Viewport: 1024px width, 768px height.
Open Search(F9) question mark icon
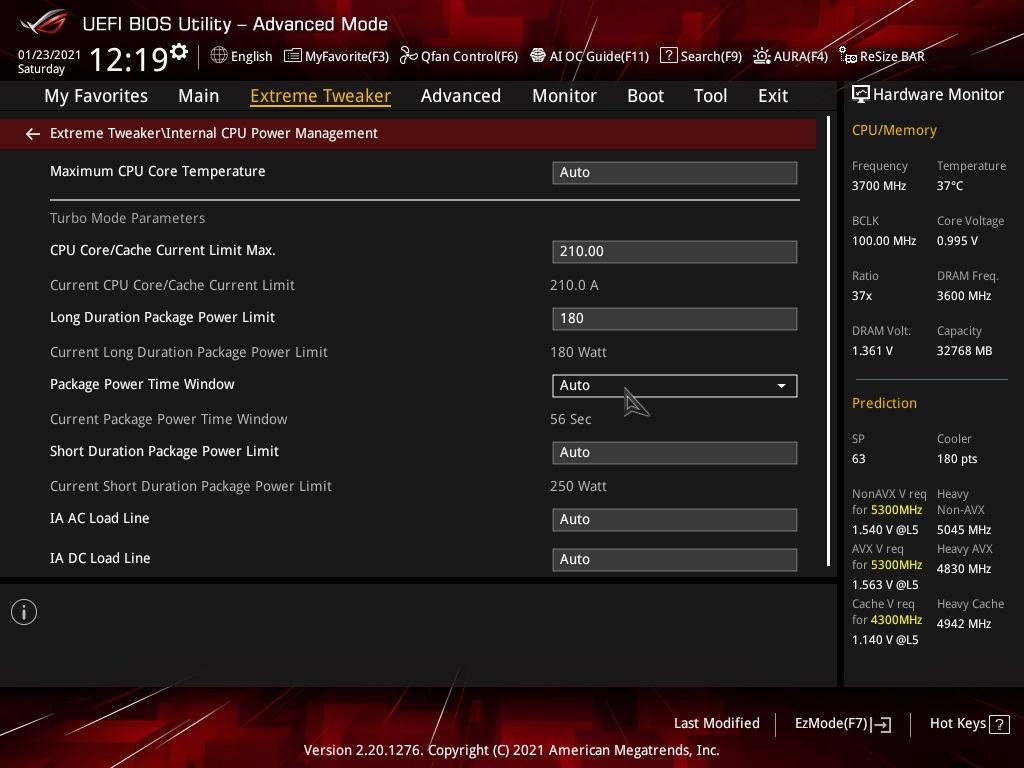669,56
